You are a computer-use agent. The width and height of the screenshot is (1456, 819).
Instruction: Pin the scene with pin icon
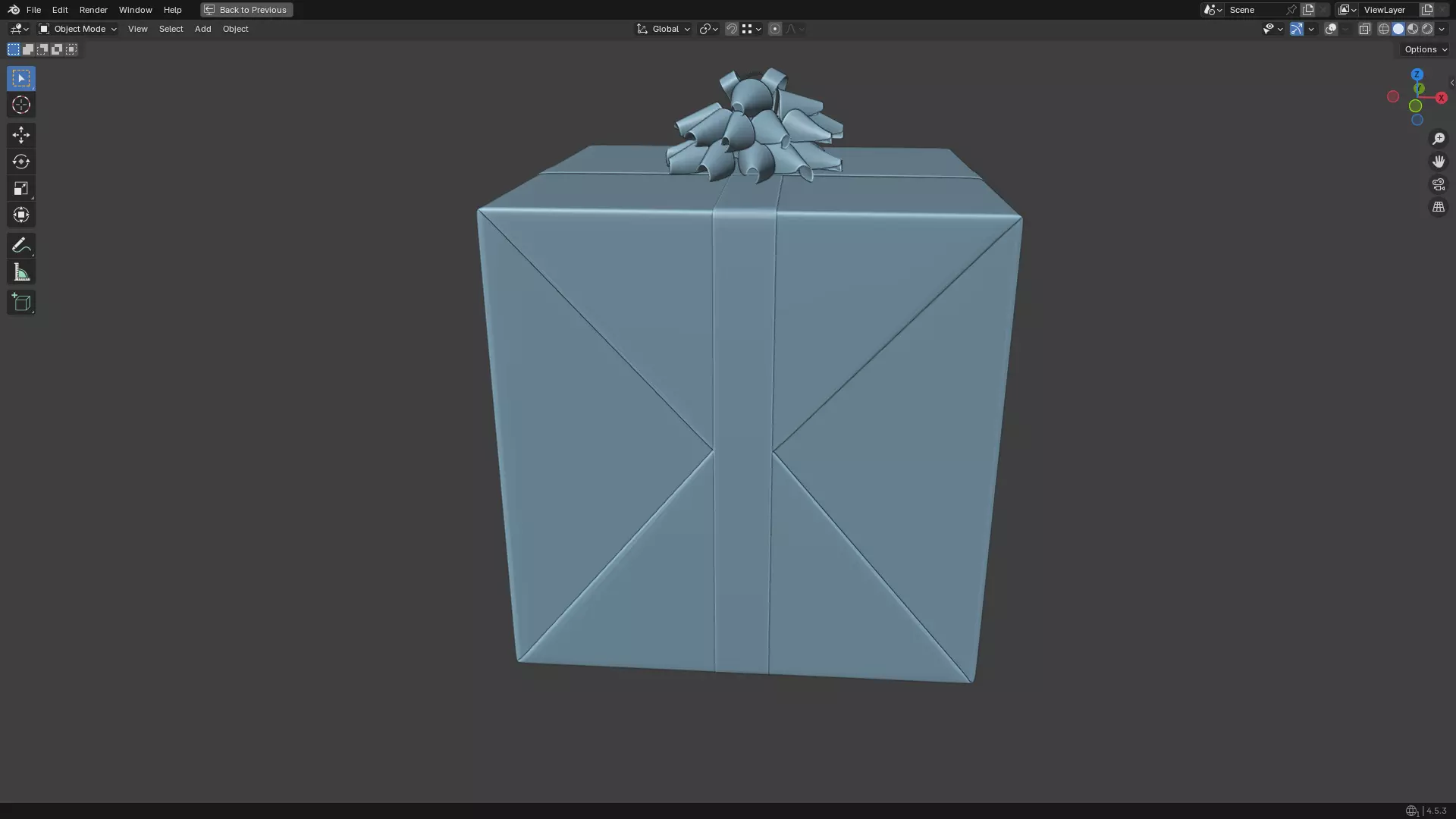pyautogui.click(x=1291, y=10)
